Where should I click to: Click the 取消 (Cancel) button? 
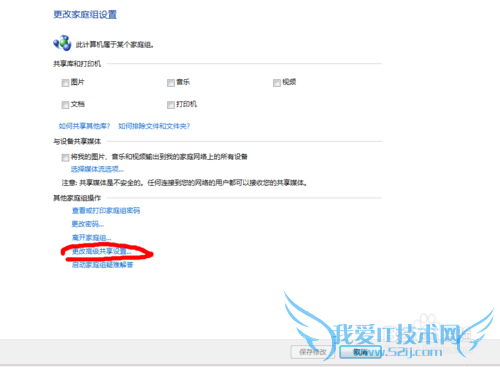point(360,352)
